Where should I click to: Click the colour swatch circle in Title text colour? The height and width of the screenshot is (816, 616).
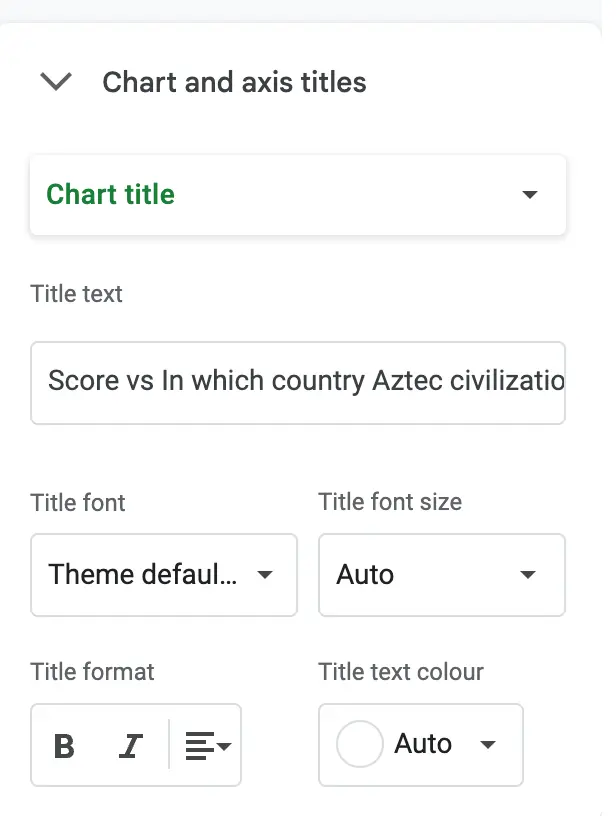coord(358,745)
